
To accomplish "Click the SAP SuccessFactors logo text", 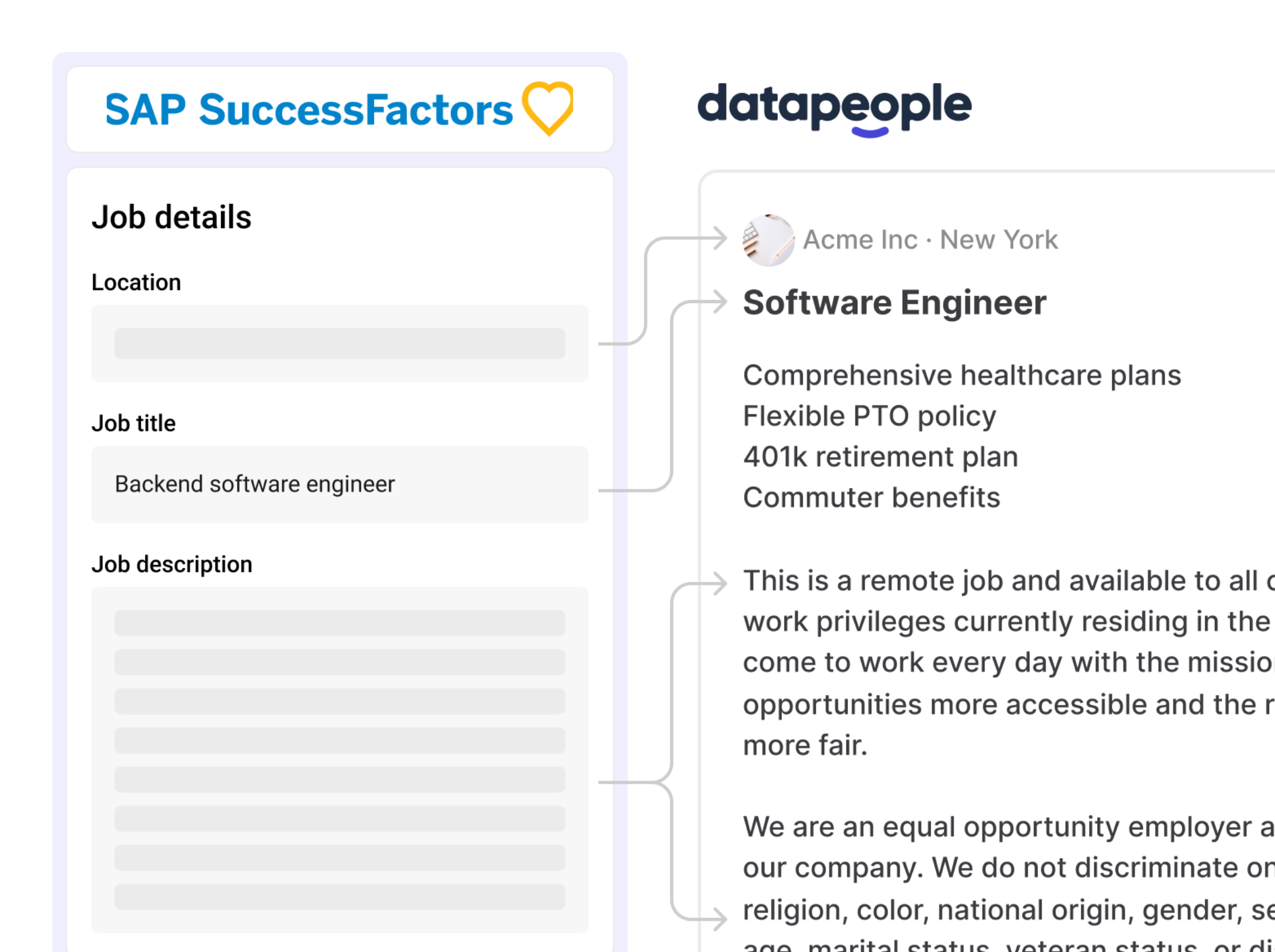I will point(309,110).
